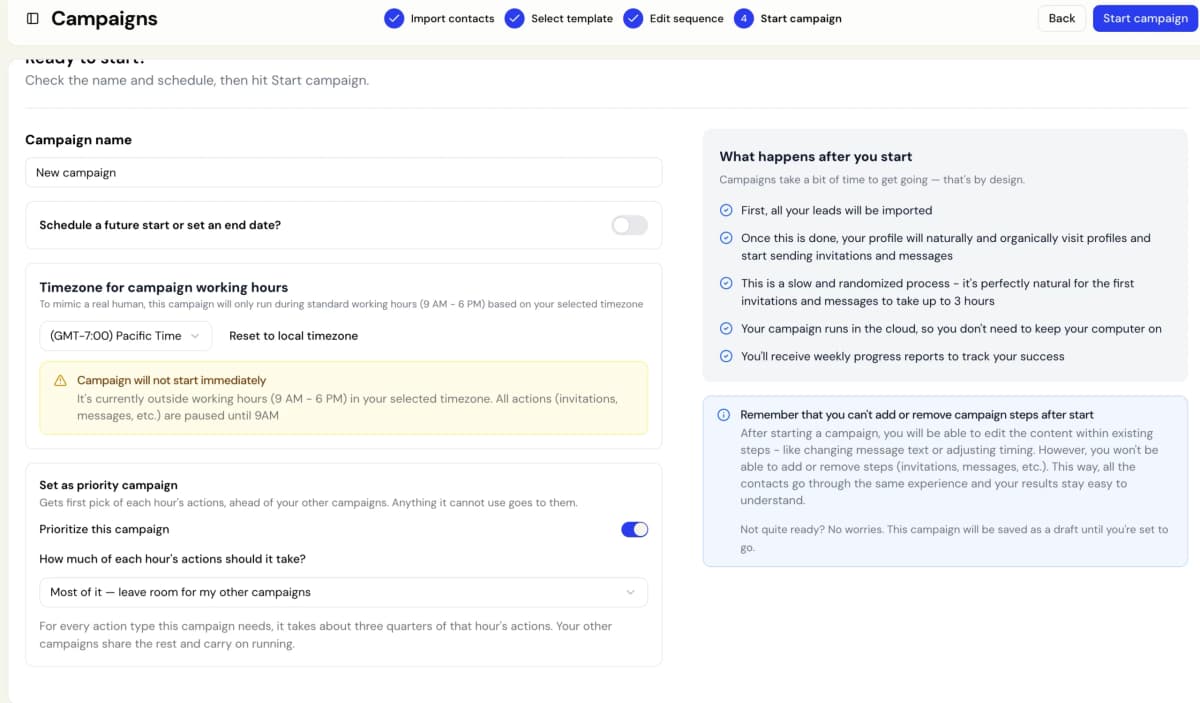Click the Campaigns page title
Screen dimensions: 1200x703
click(104, 18)
